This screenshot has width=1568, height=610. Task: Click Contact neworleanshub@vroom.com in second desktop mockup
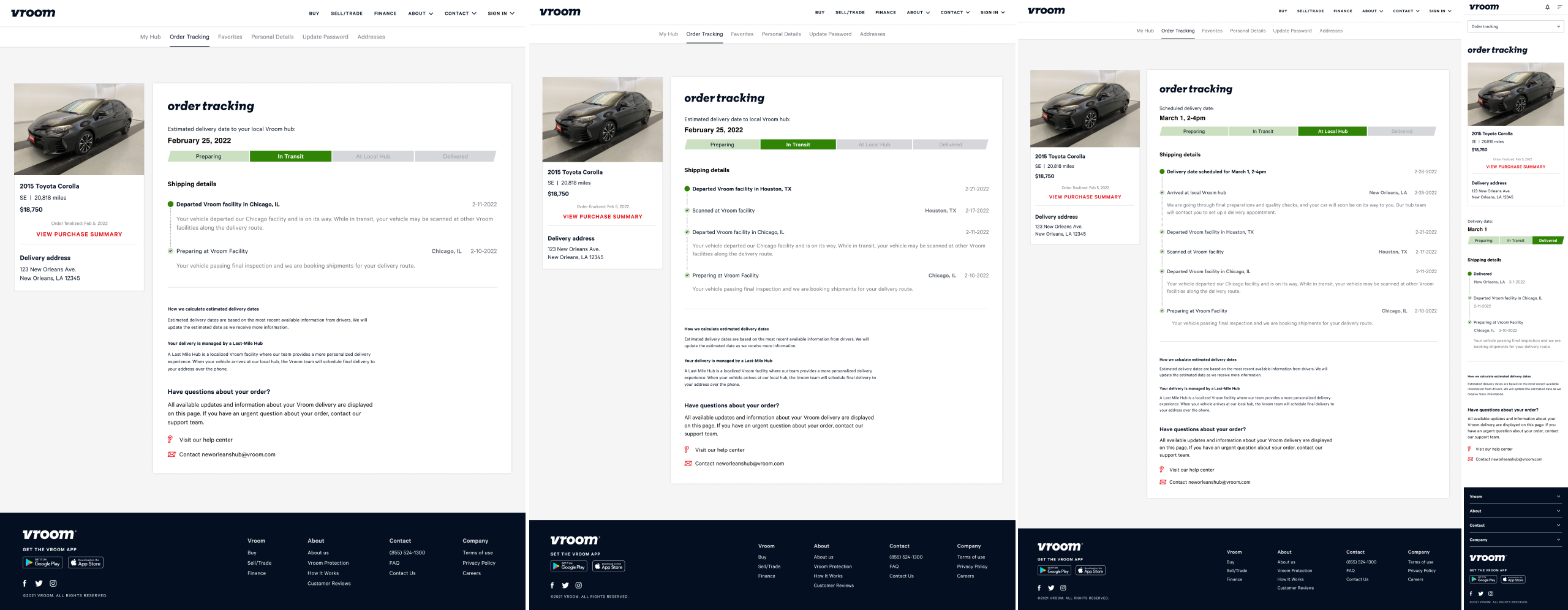[x=739, y=464]
